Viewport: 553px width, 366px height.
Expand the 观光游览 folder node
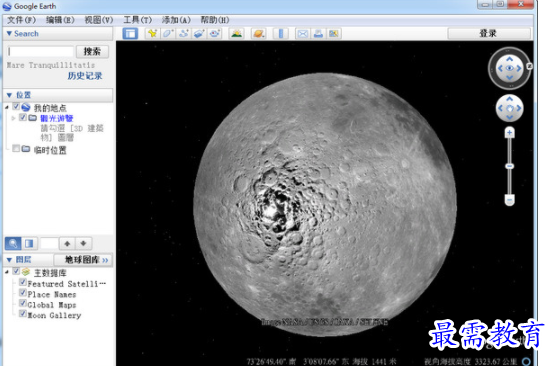[x=14, y=118]
